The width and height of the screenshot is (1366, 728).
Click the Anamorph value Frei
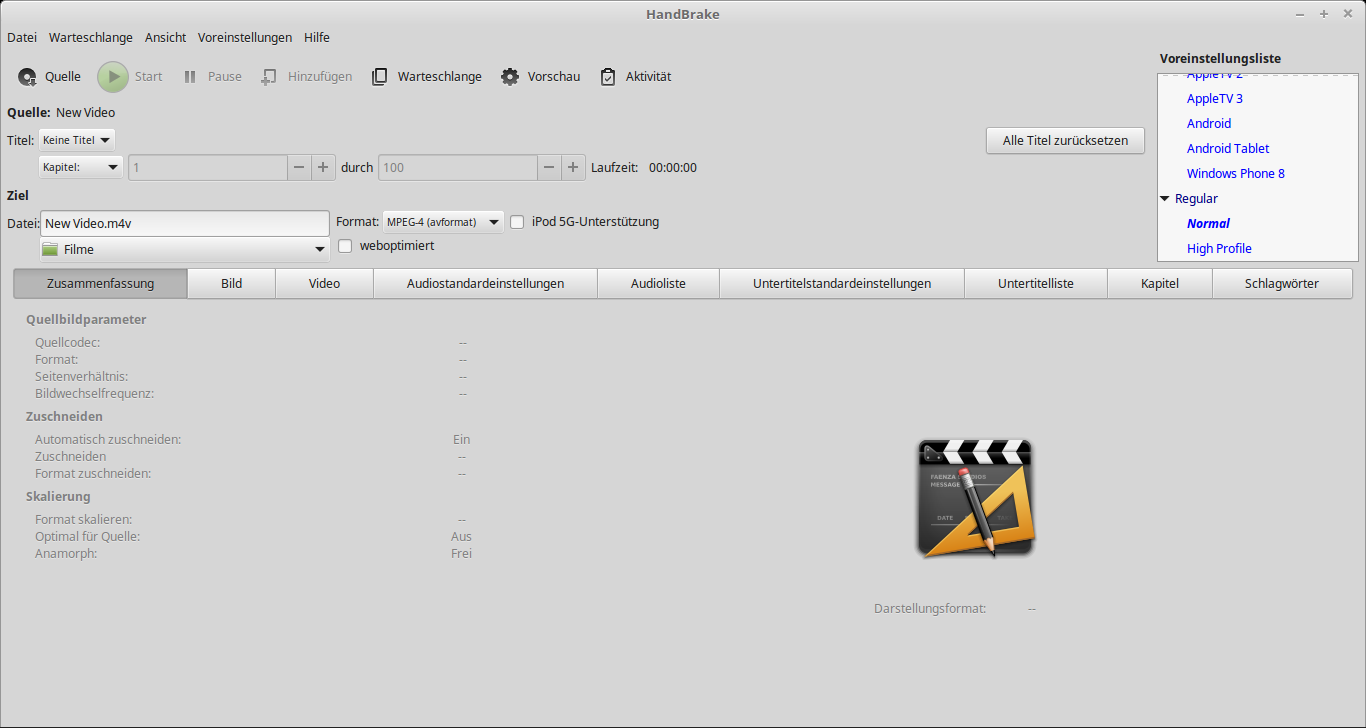[461, 554]
